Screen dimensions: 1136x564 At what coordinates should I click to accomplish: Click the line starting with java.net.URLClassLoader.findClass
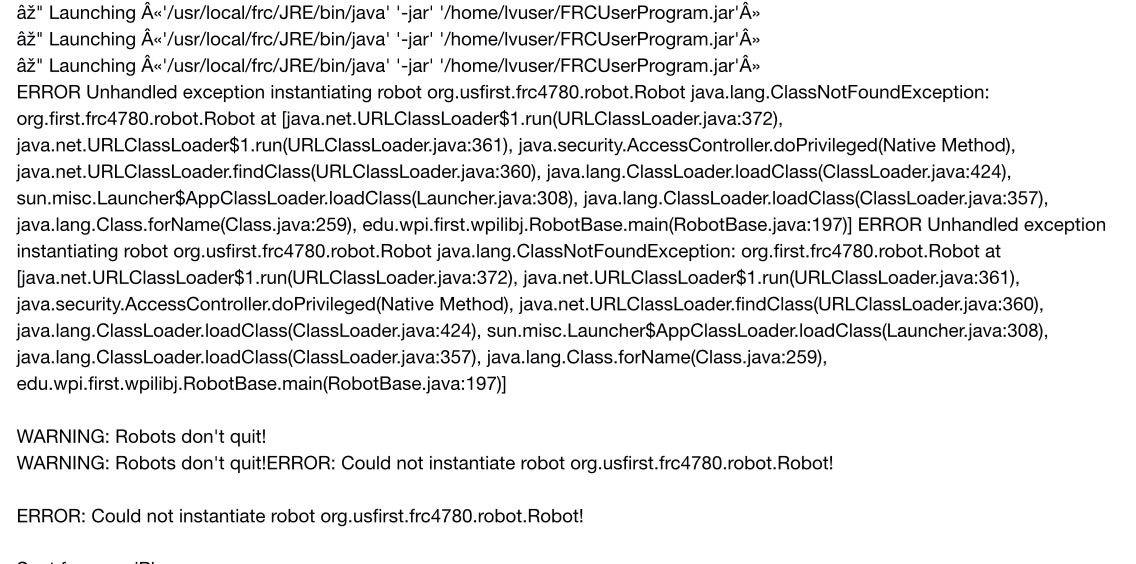point(514,172)
